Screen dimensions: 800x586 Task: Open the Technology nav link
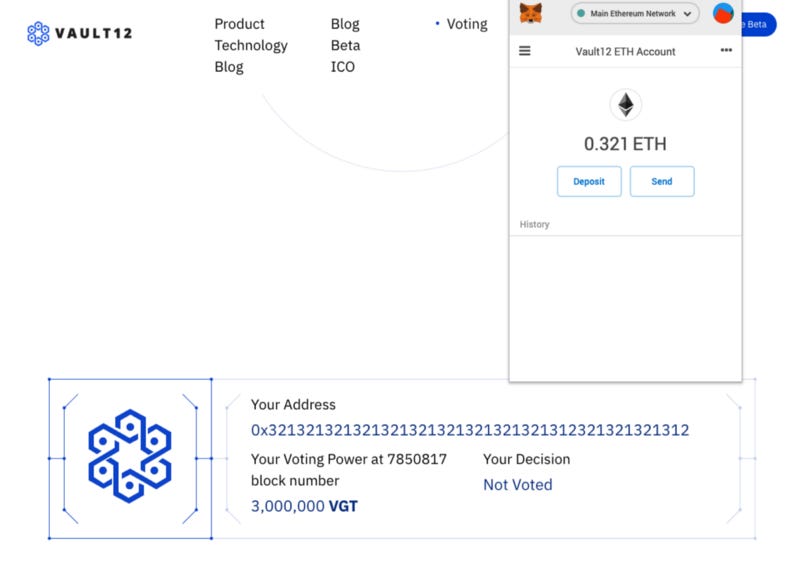click(x=251, y=45)
